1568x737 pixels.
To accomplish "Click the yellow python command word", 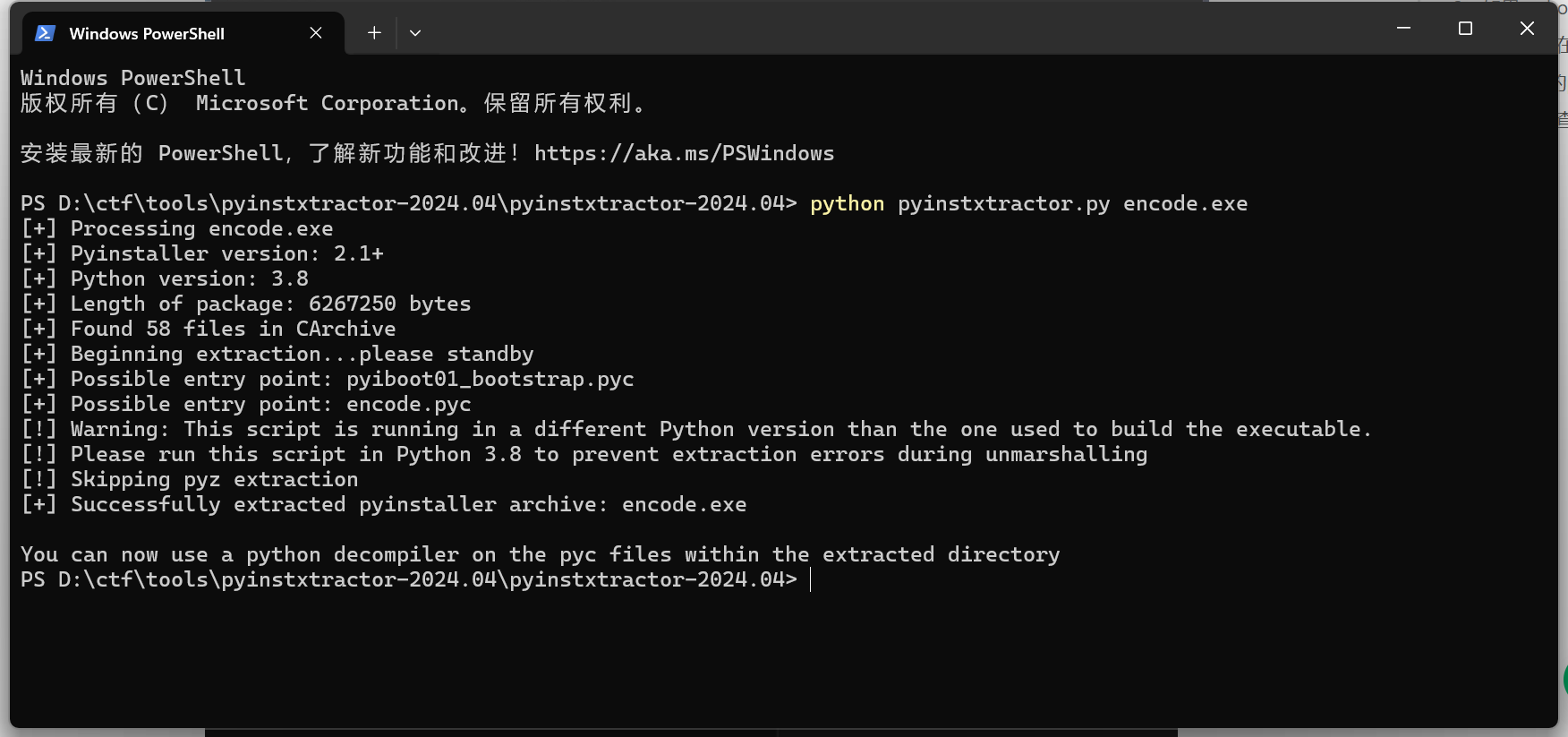I will 847,203.
